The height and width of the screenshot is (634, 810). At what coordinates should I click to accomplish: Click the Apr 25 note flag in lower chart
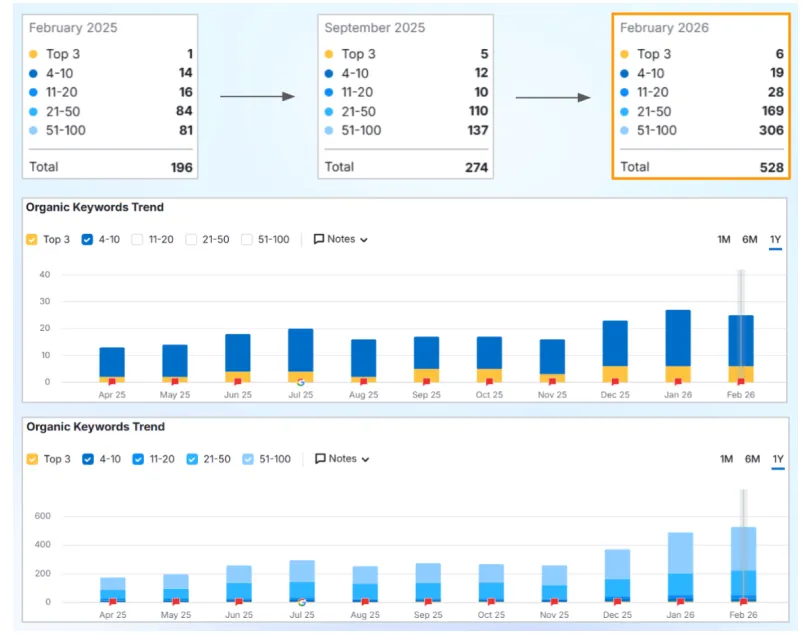113,602
